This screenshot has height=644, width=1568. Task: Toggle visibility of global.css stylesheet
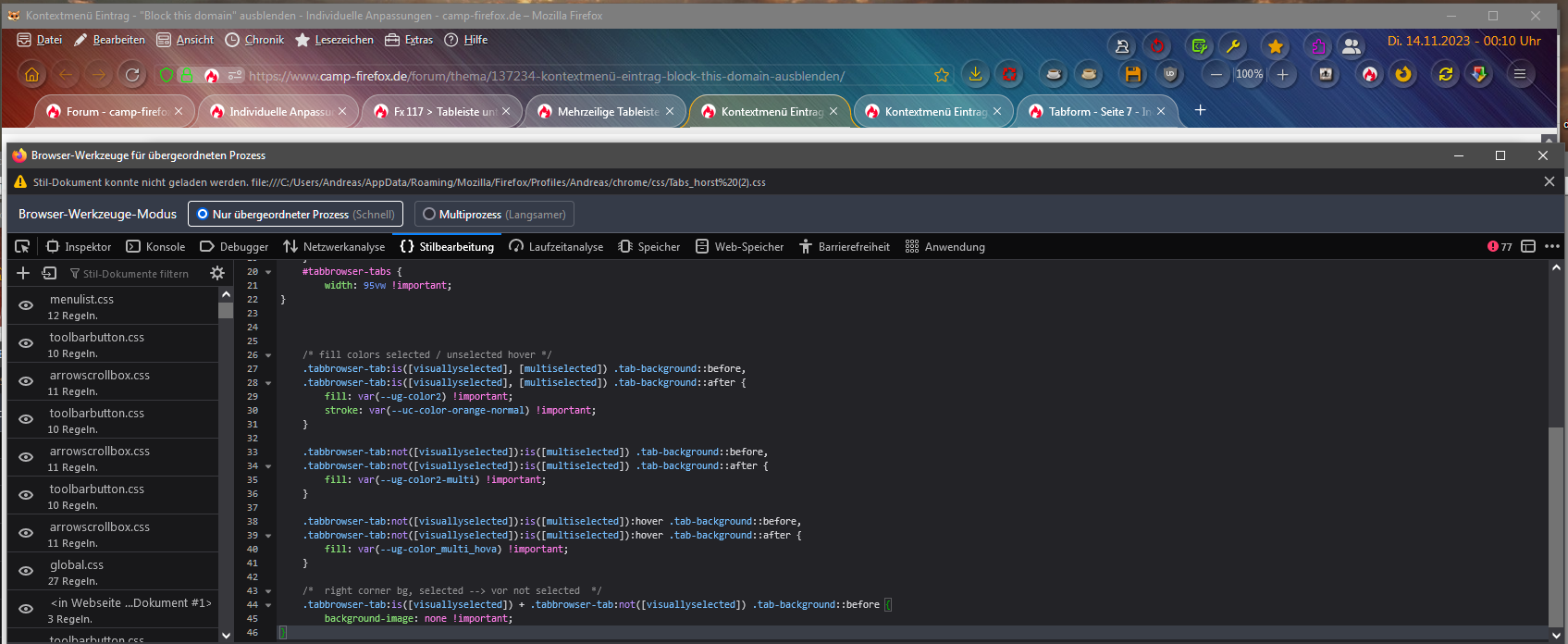[x=26, y=571]
